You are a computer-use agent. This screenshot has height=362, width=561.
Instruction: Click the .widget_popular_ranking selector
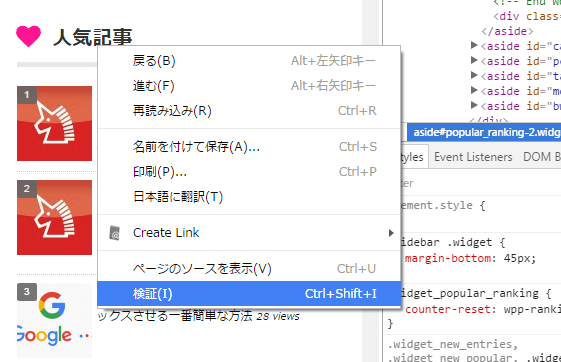pos(469,293)
